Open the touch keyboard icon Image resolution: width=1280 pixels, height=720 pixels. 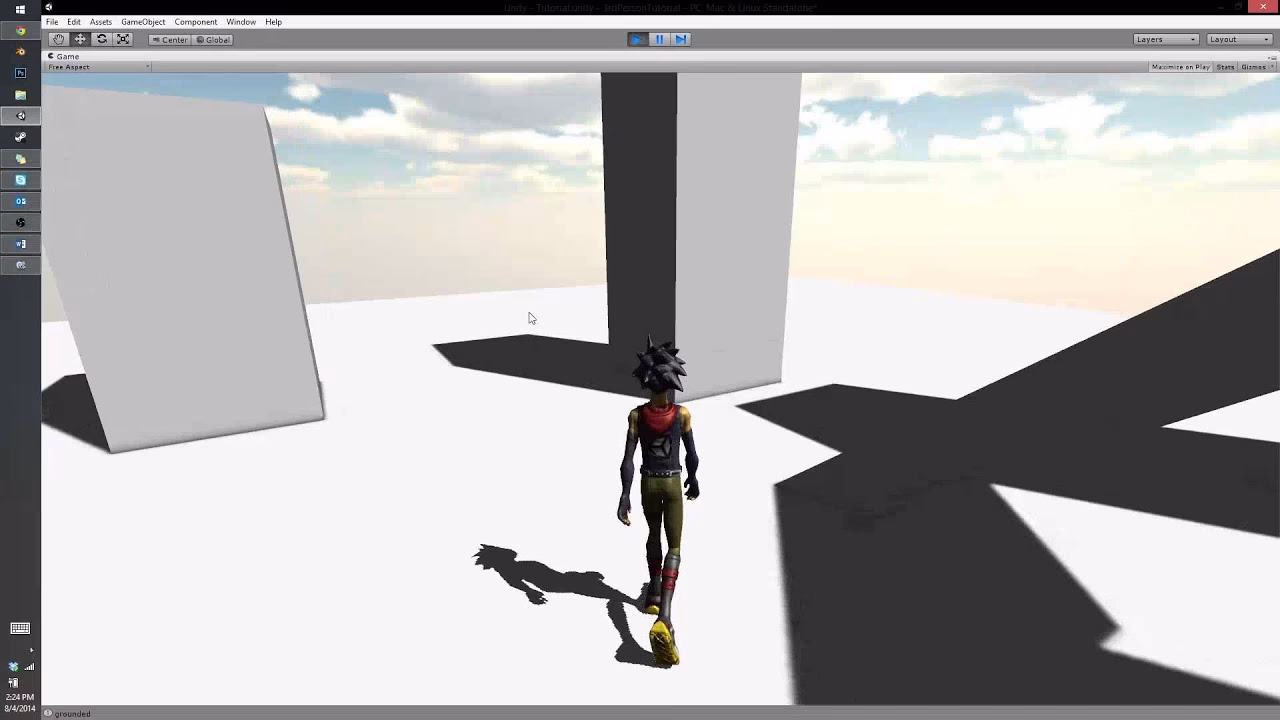20,628
